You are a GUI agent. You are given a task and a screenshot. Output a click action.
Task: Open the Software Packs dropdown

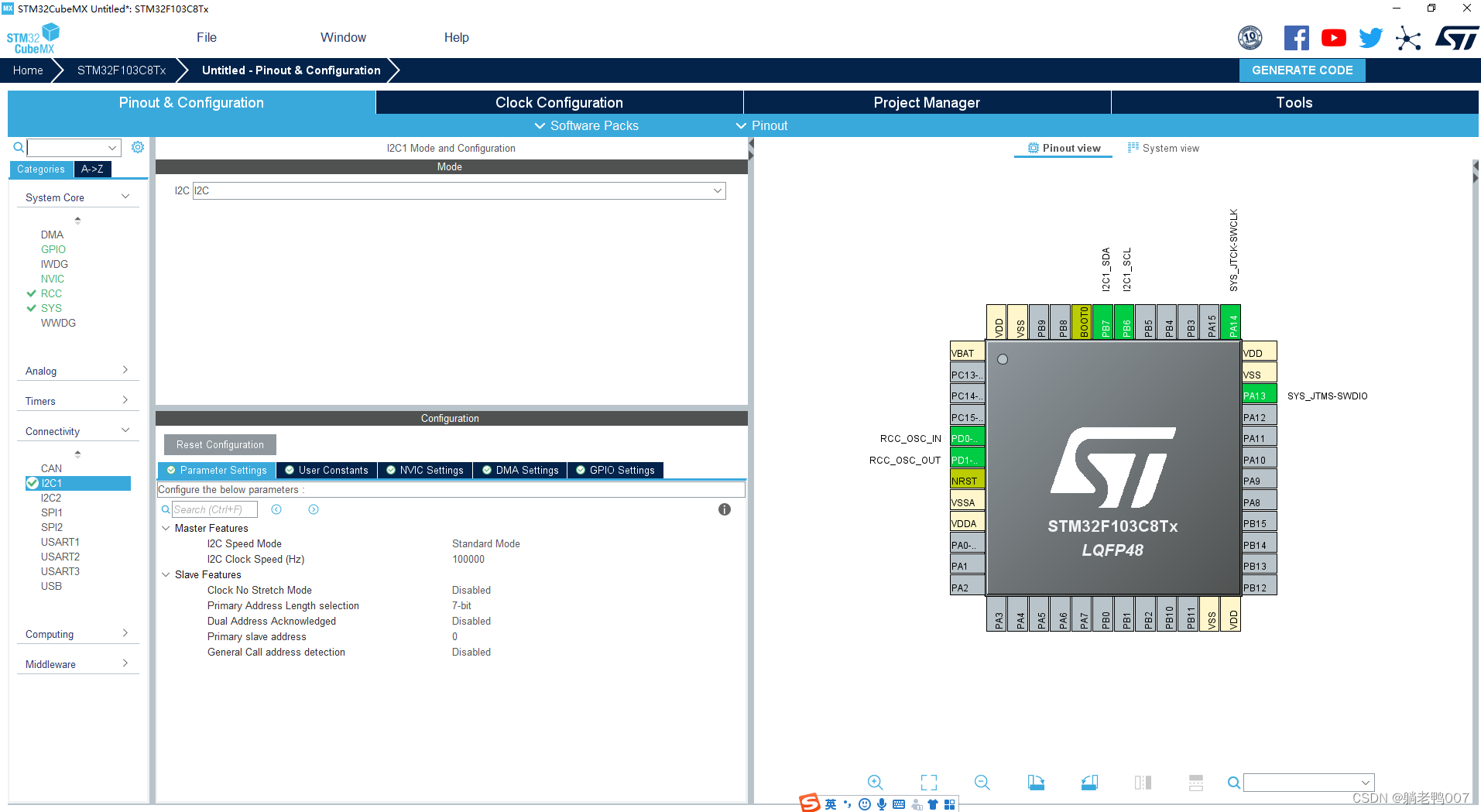(586, 125)
